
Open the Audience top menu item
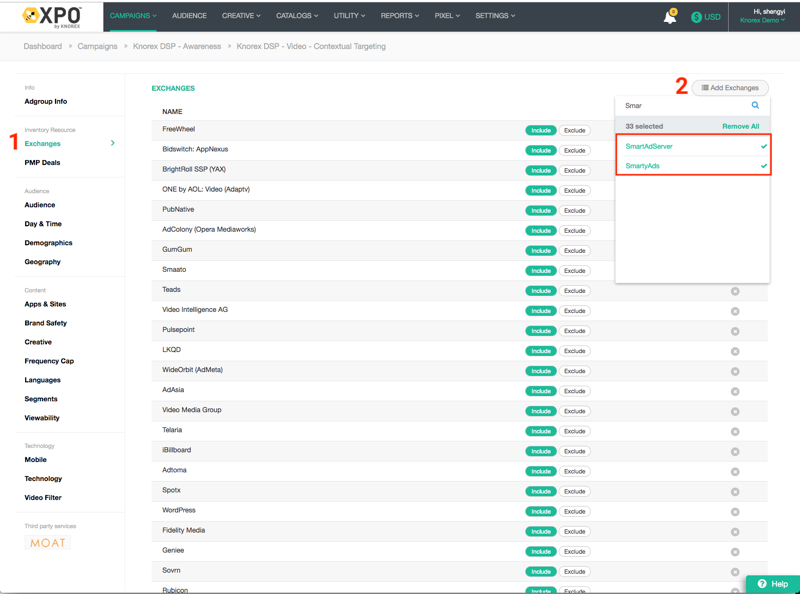[189, 16]
